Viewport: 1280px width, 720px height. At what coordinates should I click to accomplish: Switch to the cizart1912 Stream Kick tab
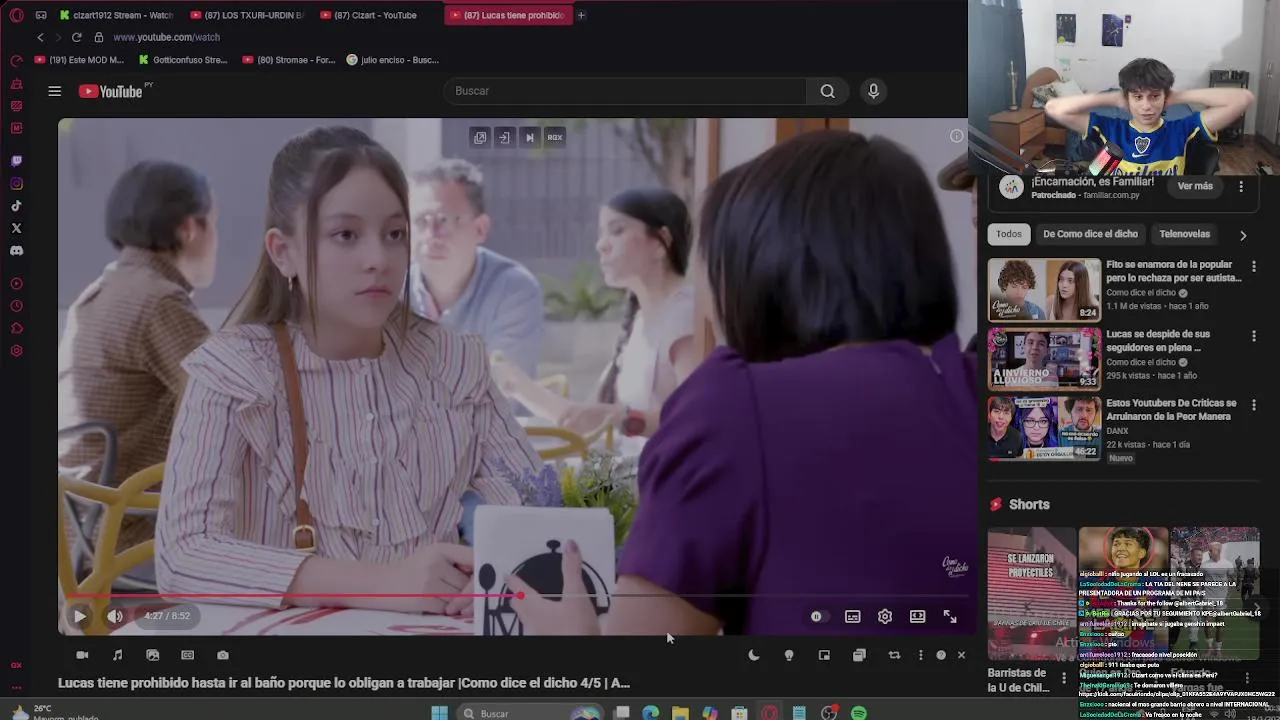tap(117, 15)
